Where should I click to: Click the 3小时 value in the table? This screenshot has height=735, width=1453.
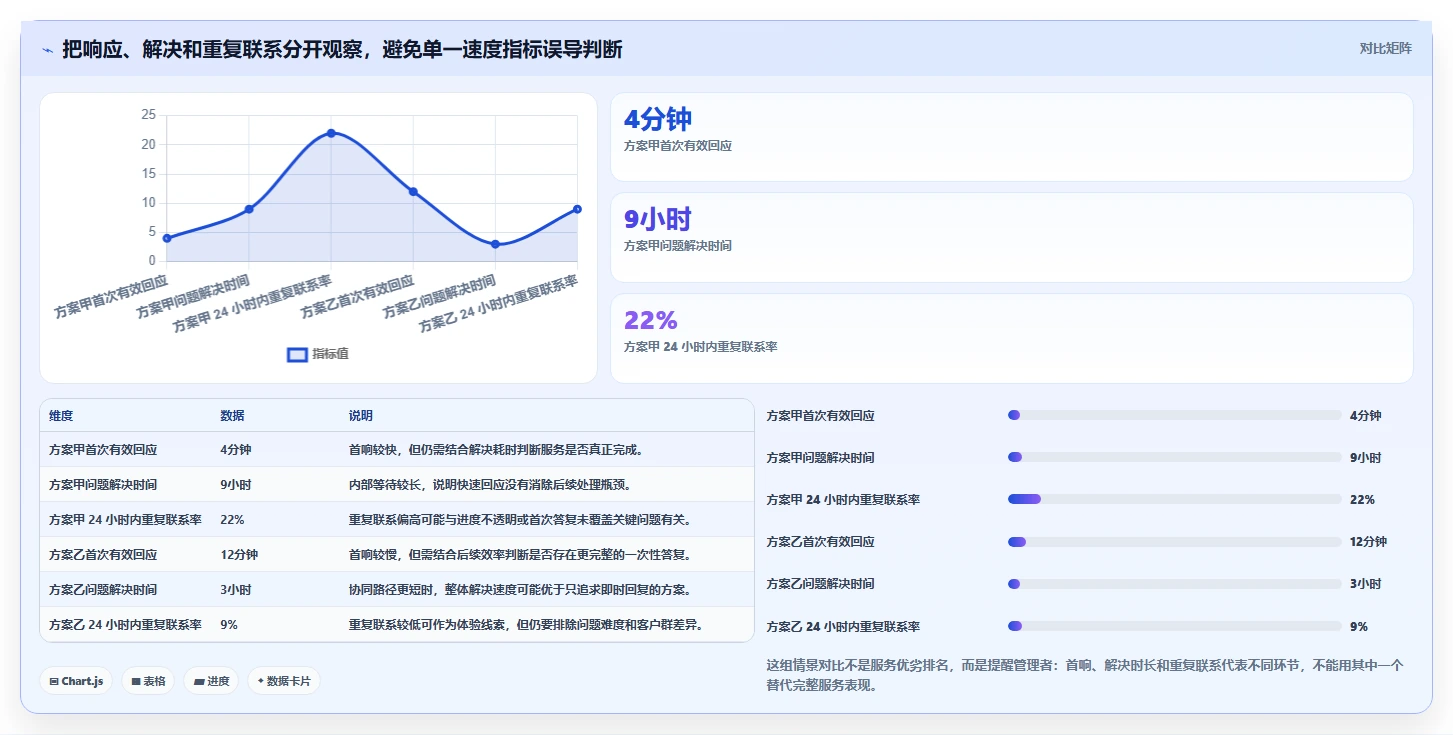tap(236, 590)
